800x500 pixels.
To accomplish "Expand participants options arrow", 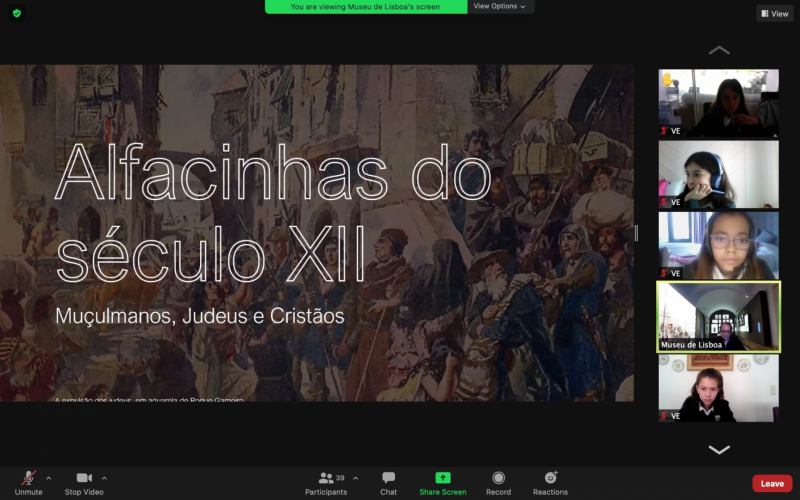I will [x=356, y=478].
